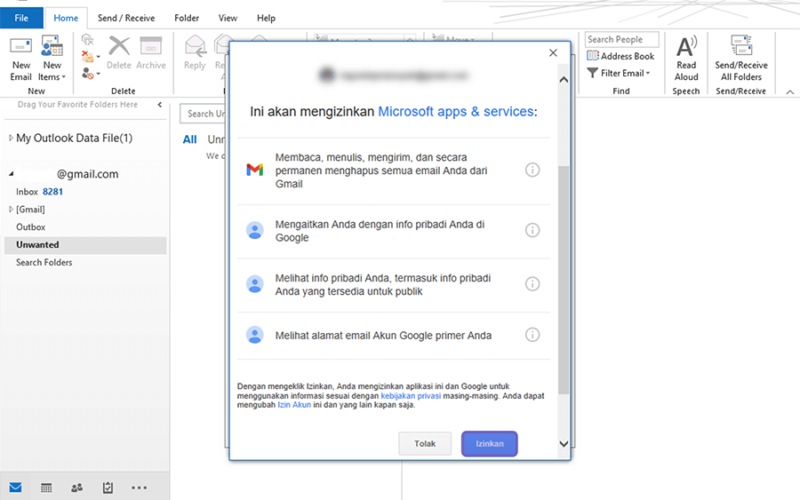Click the Reply icon
The image size is (800, 500).
tap(195, 46)
